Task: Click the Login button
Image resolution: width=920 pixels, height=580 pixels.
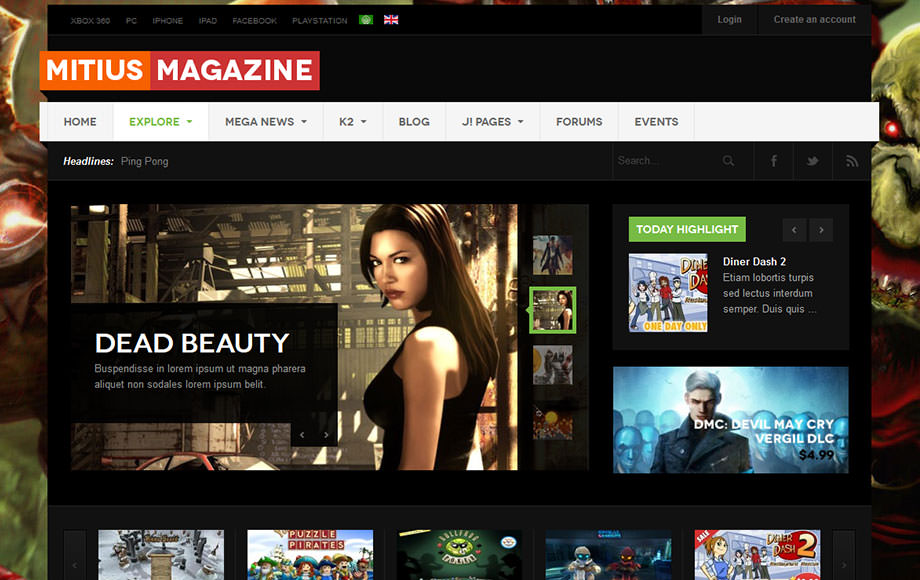Action: coord(729,20)
